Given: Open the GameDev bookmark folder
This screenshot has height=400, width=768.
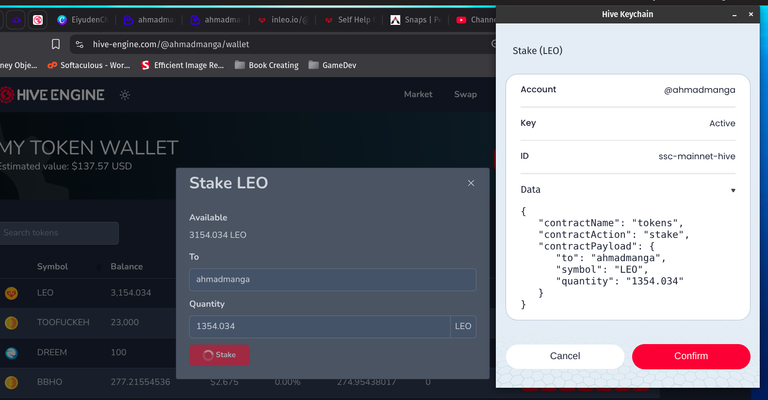Looking at the screenshot, I should click(x=332, y=65).
